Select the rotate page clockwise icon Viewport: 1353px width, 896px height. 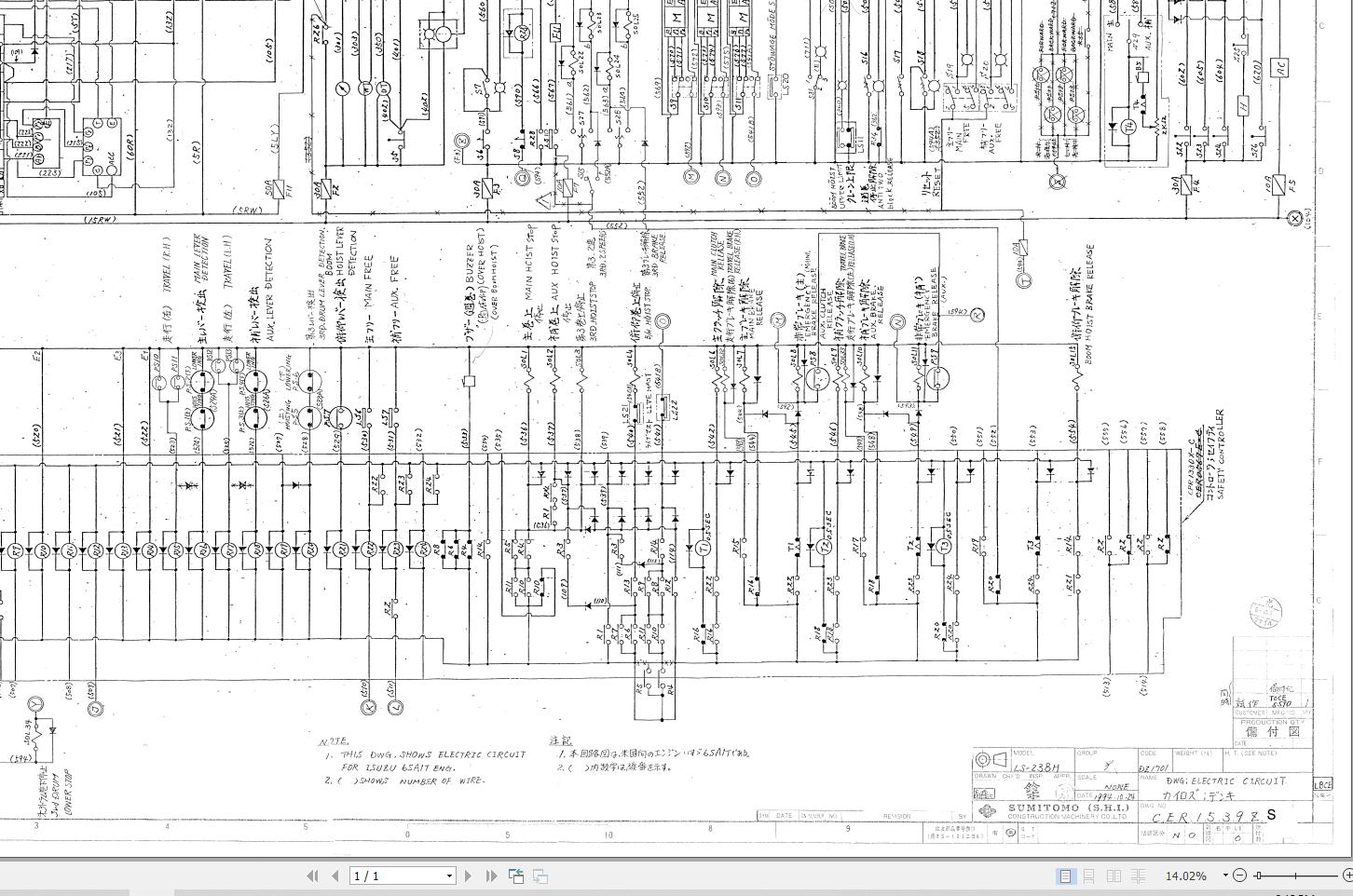(540, 876)
